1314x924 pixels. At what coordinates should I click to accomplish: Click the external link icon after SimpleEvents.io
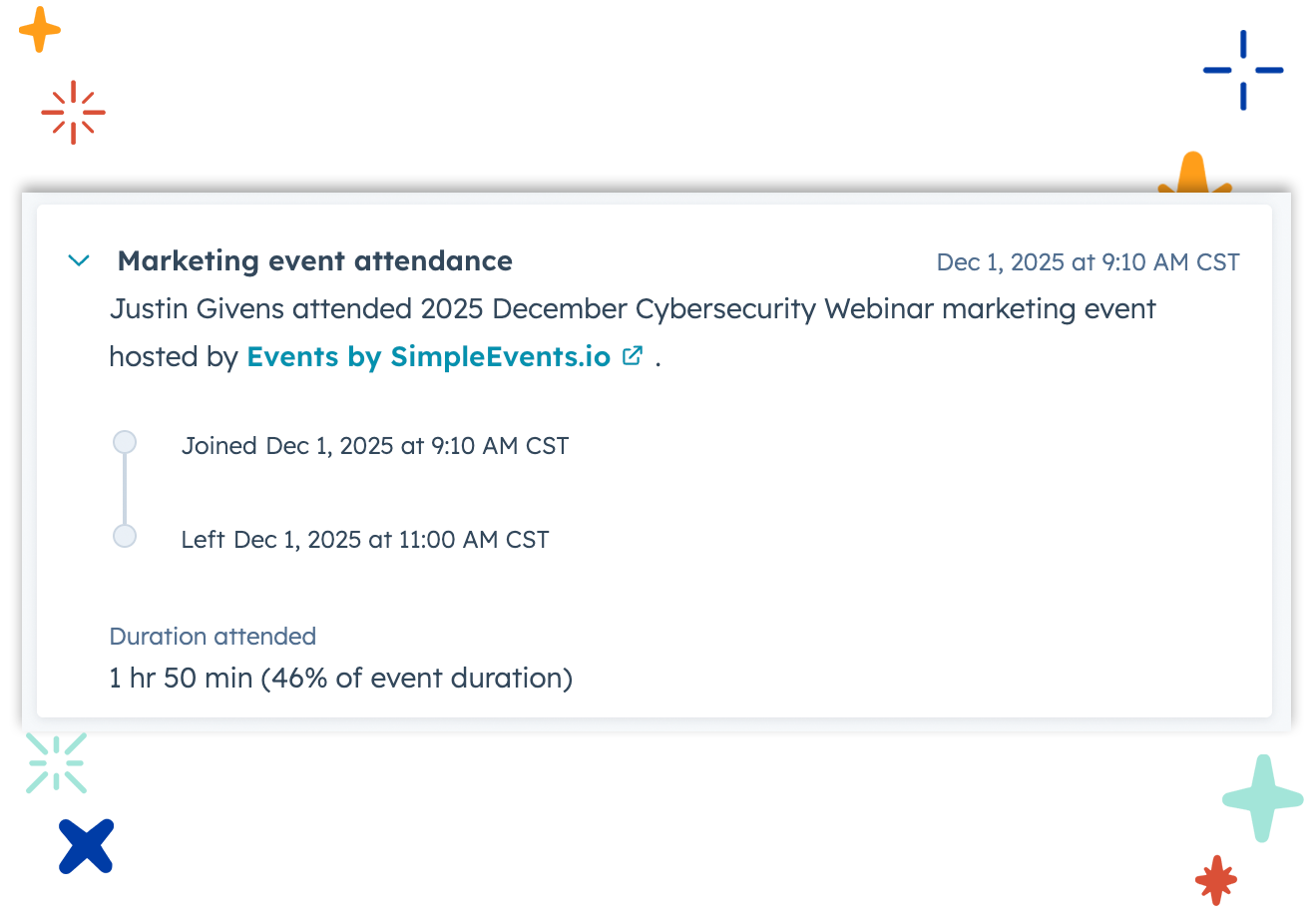pos(633,356)
